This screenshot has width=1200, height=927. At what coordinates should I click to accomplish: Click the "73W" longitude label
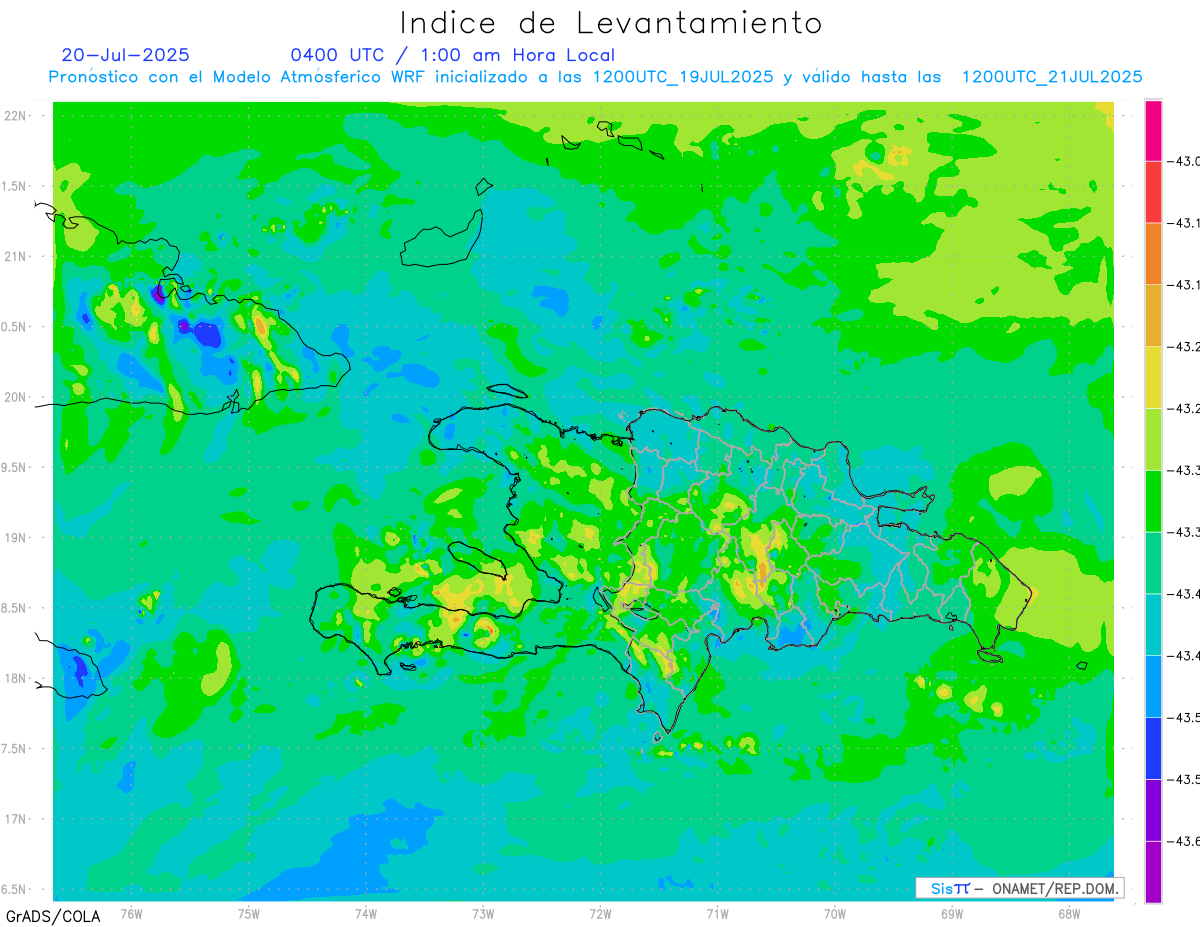(483, 914)
